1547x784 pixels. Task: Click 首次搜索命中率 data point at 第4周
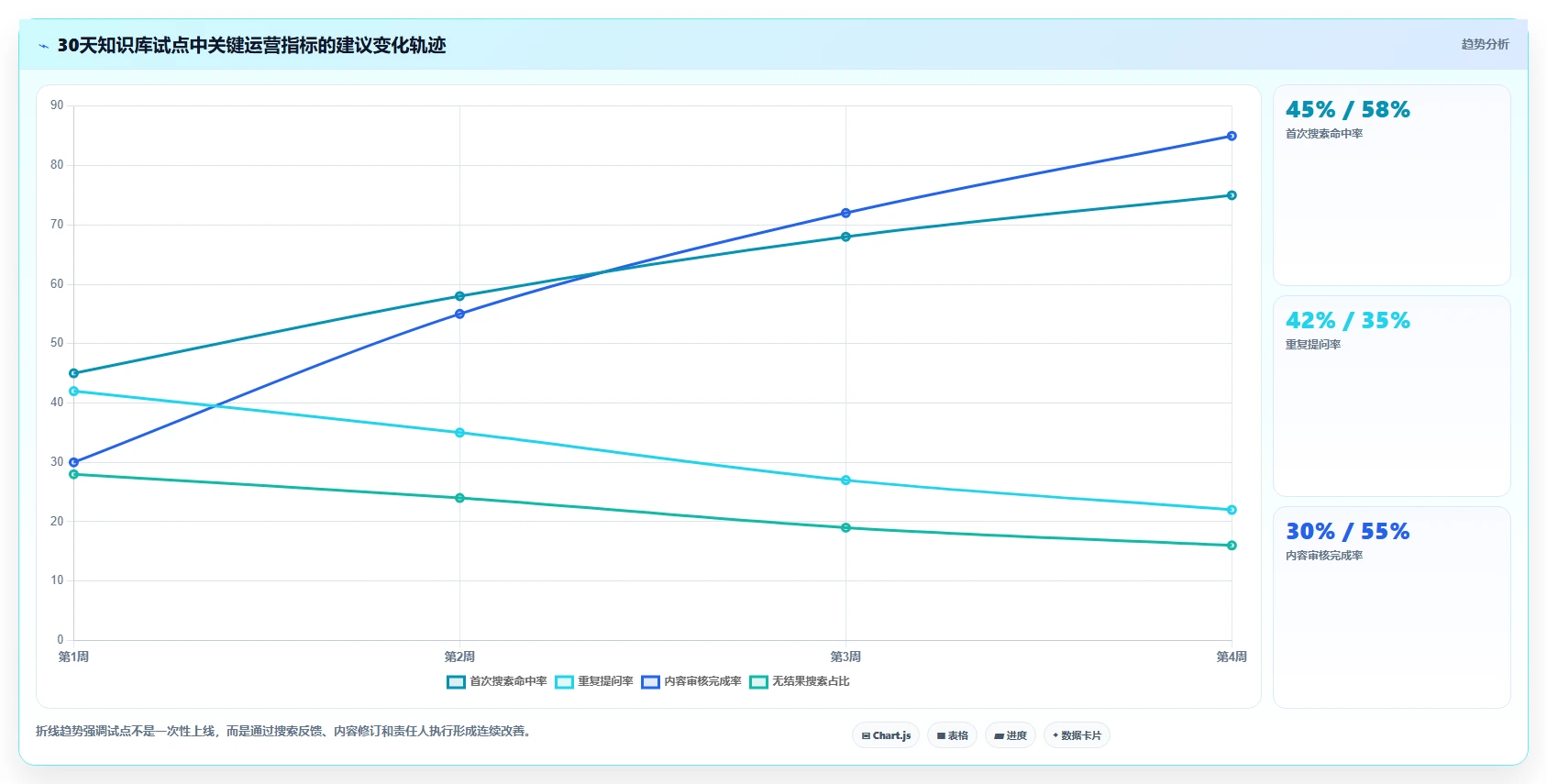point(1232,195)
